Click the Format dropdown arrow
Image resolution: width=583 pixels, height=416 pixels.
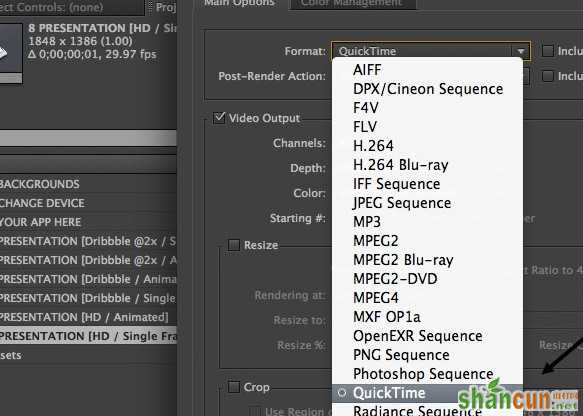point(521,51)
